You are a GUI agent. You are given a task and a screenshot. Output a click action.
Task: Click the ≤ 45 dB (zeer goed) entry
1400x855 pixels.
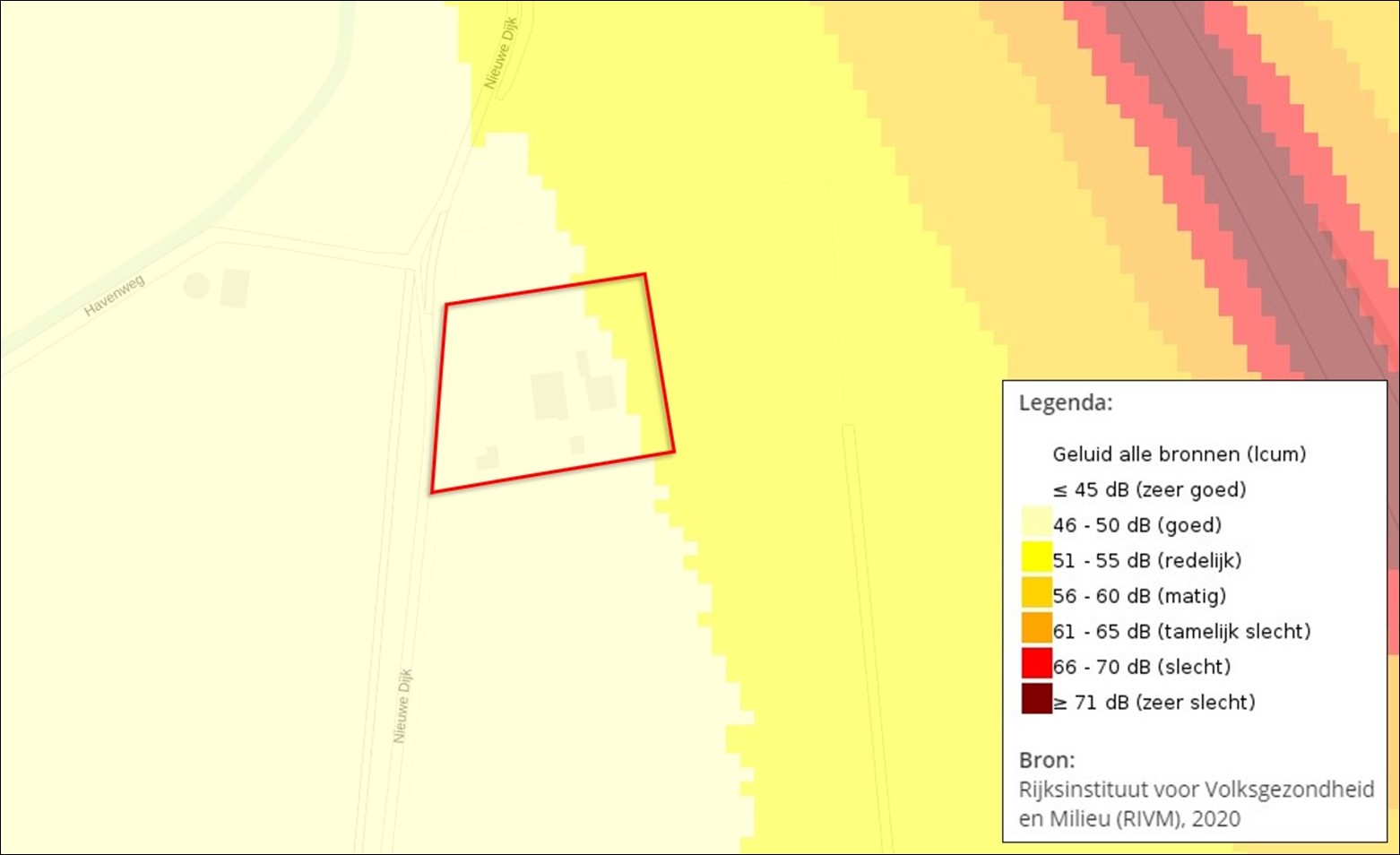[x=1150, y=490]
